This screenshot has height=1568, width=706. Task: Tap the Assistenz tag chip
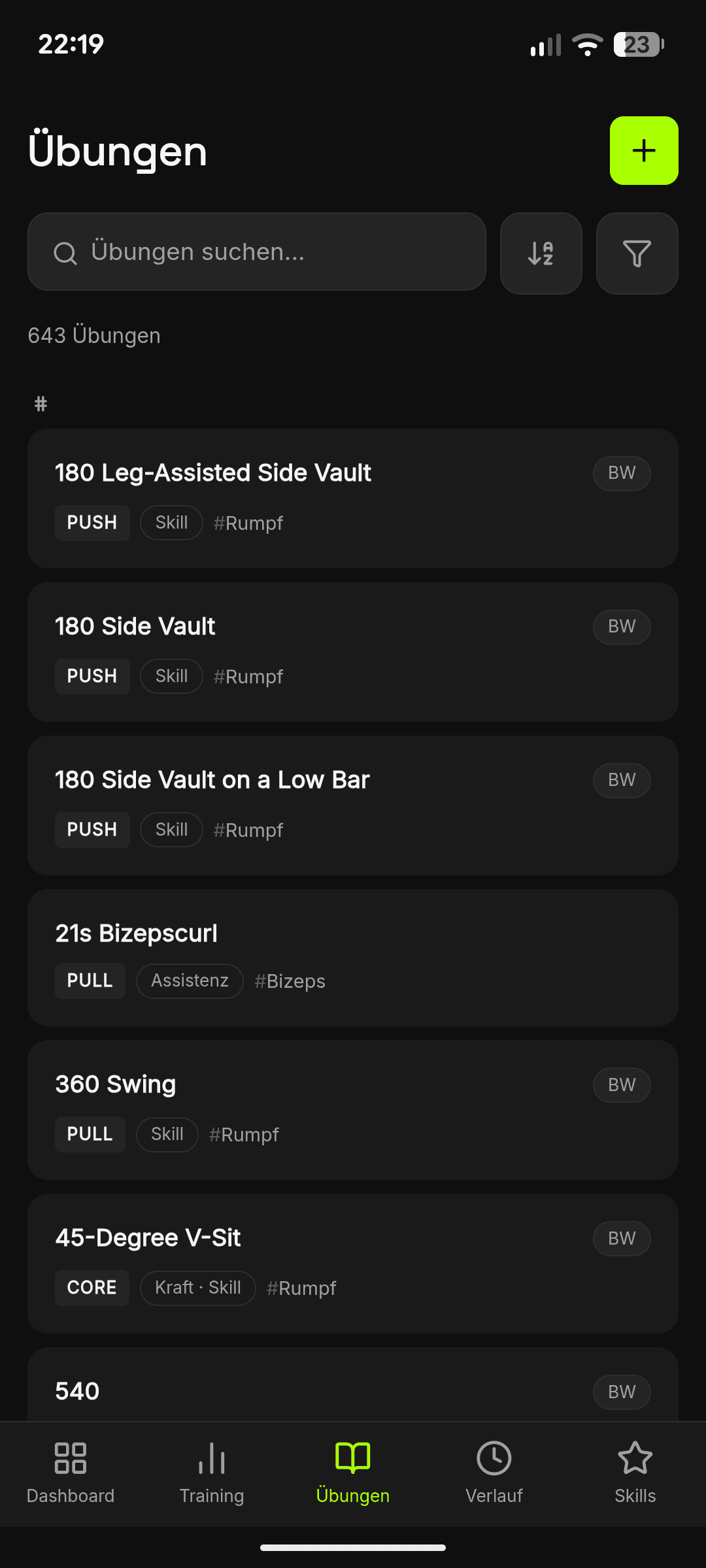click(190, 981)
